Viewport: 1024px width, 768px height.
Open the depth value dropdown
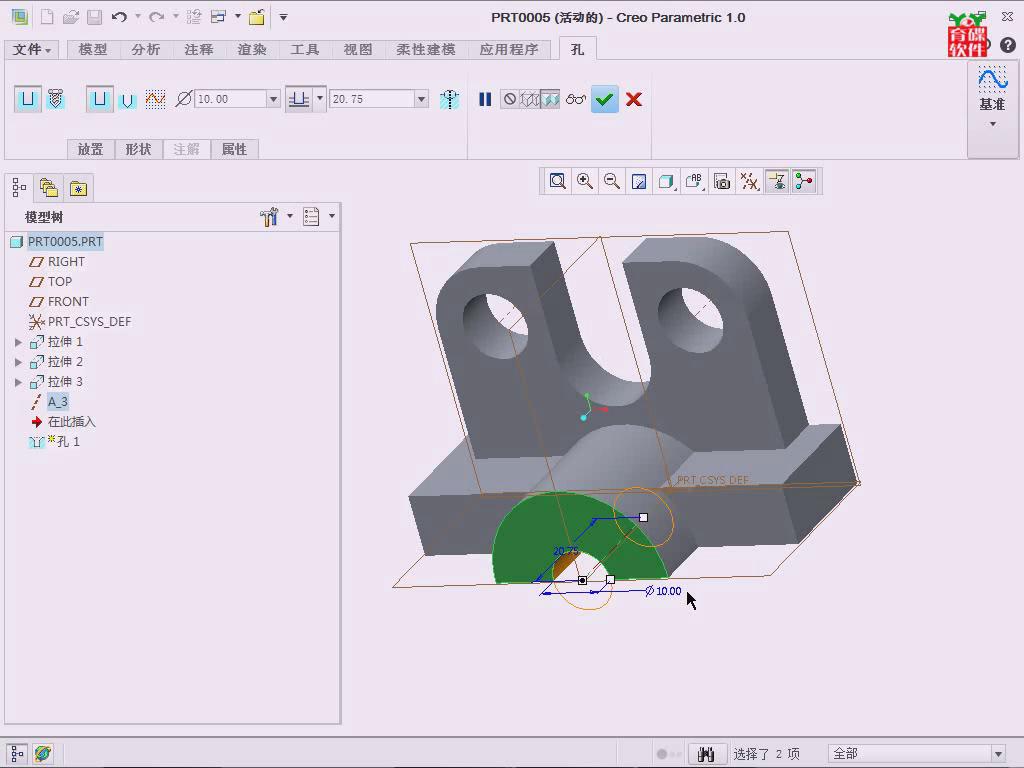pos(422,99)
